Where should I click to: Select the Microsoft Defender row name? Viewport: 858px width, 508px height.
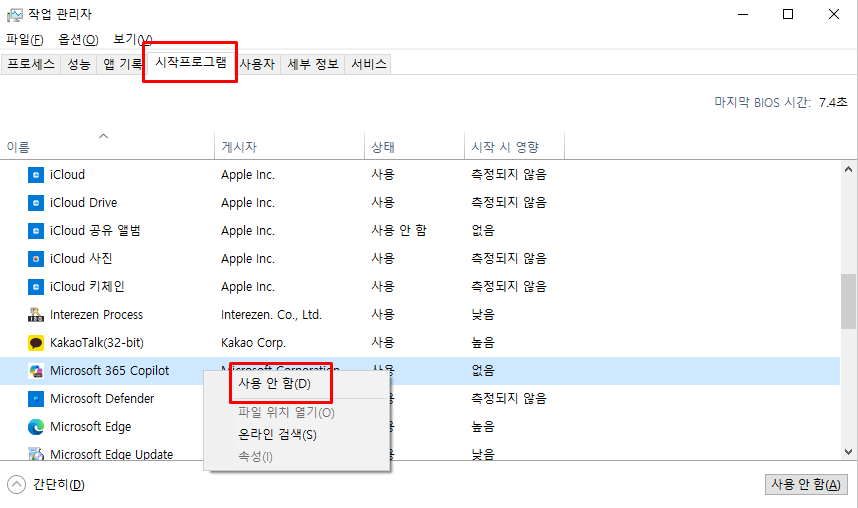click(102, 399)
